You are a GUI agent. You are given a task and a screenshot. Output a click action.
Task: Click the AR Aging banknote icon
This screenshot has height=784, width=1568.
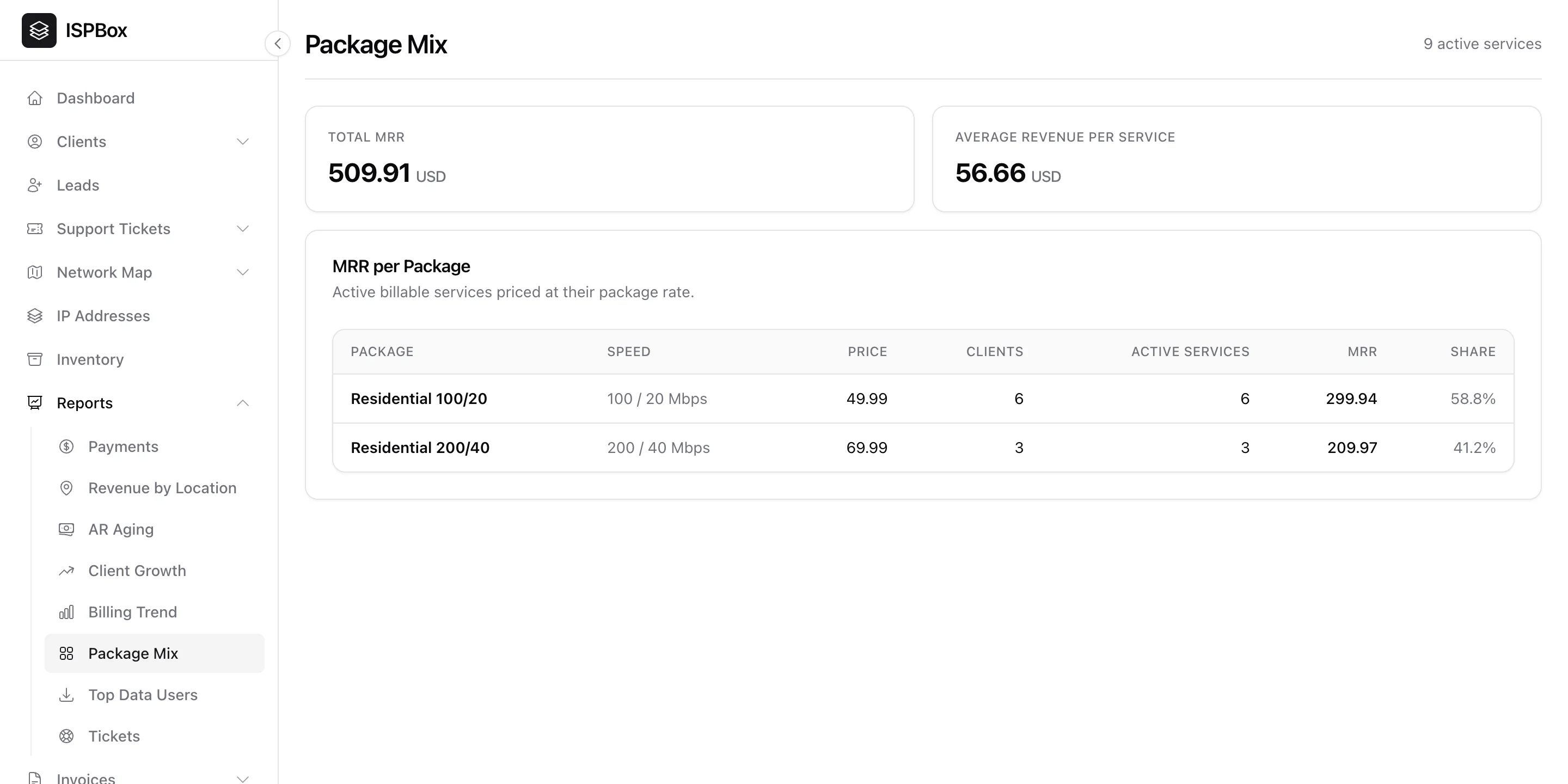tap(66, 530)
